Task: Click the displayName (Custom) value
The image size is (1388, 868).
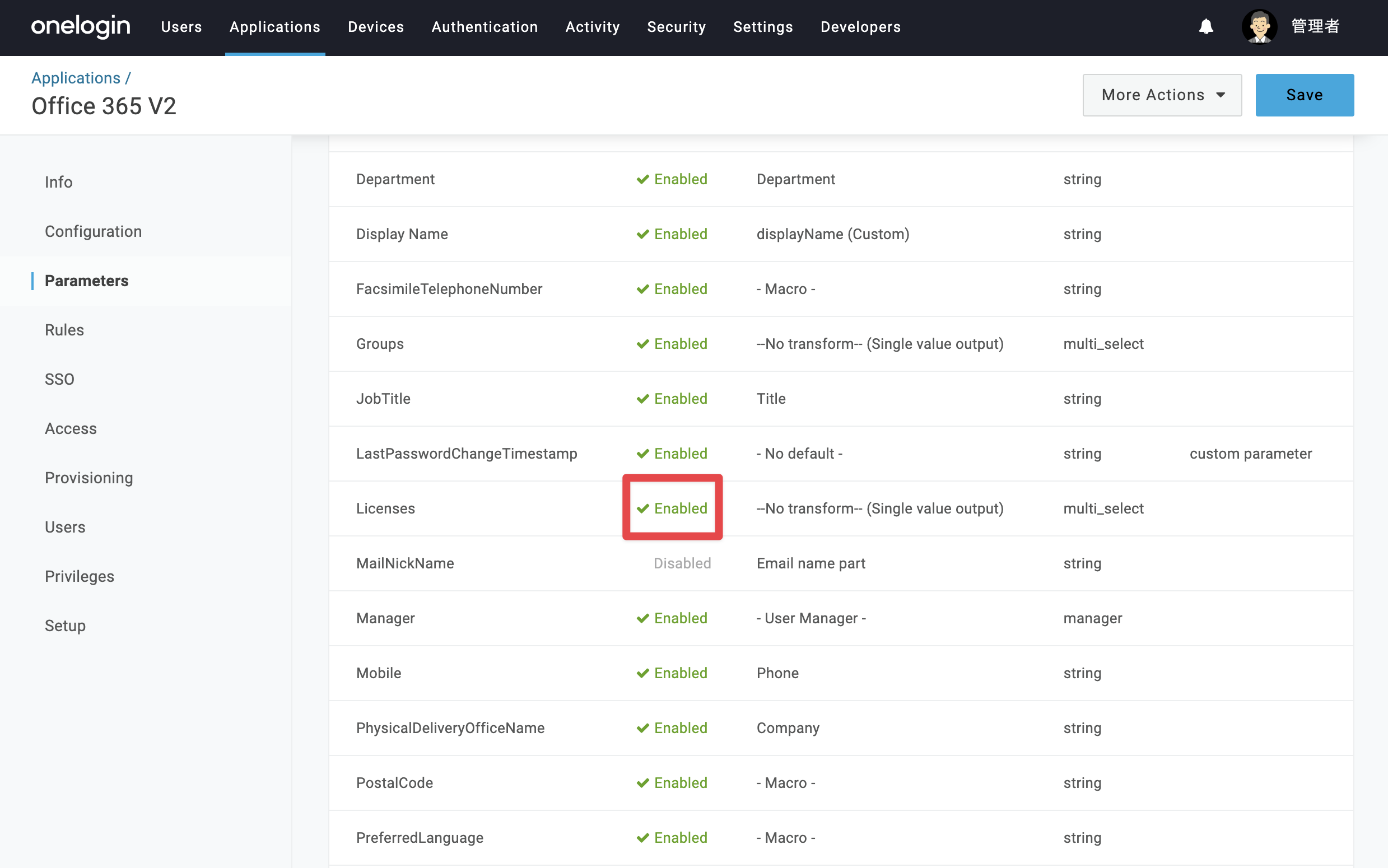Action: pyautogui.click(x=833, y=234)
